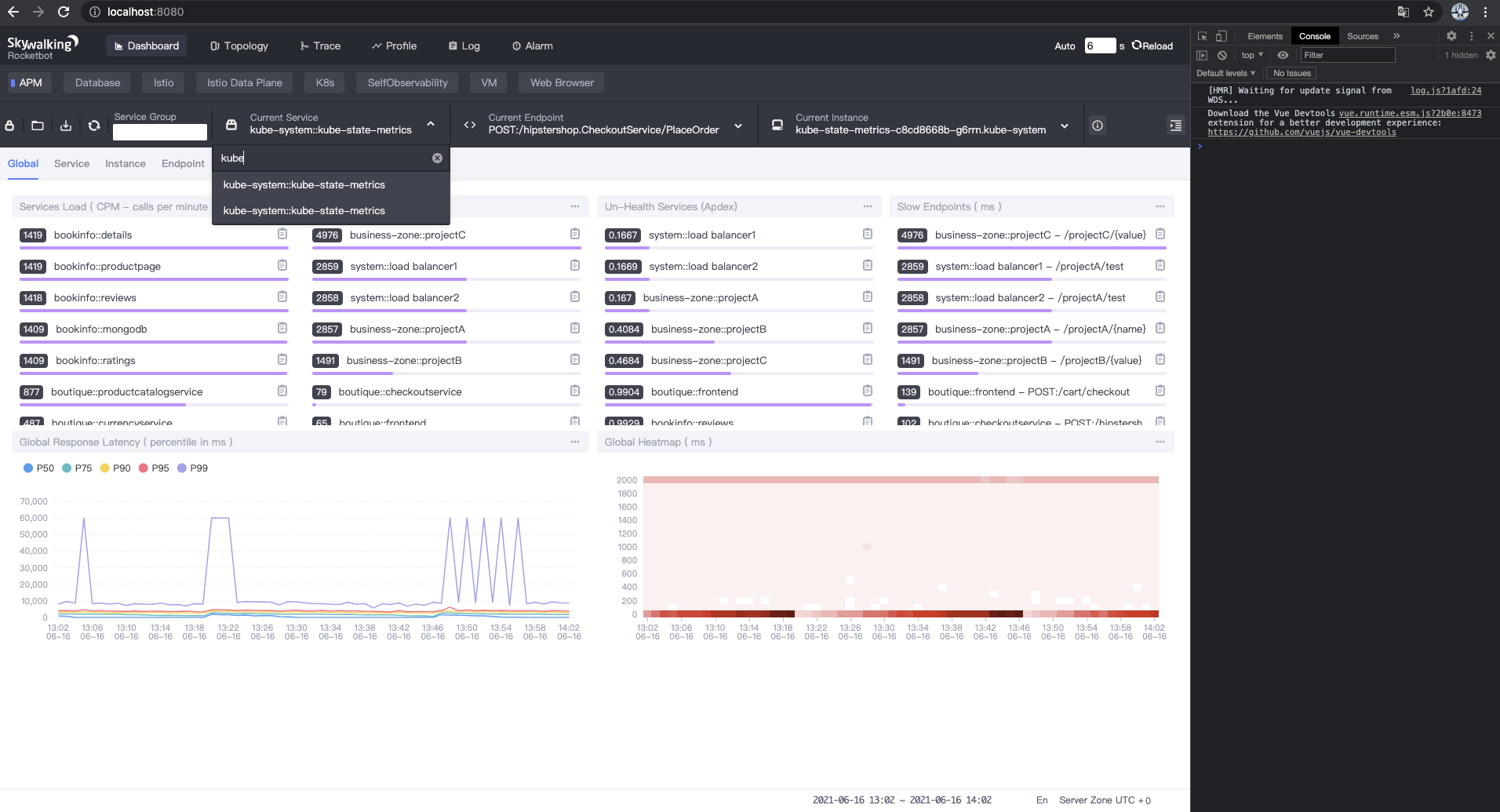Open DevTools settings gear in top bar
This screenshot has height=812, width=1500.
click(x=1451, y=36)
